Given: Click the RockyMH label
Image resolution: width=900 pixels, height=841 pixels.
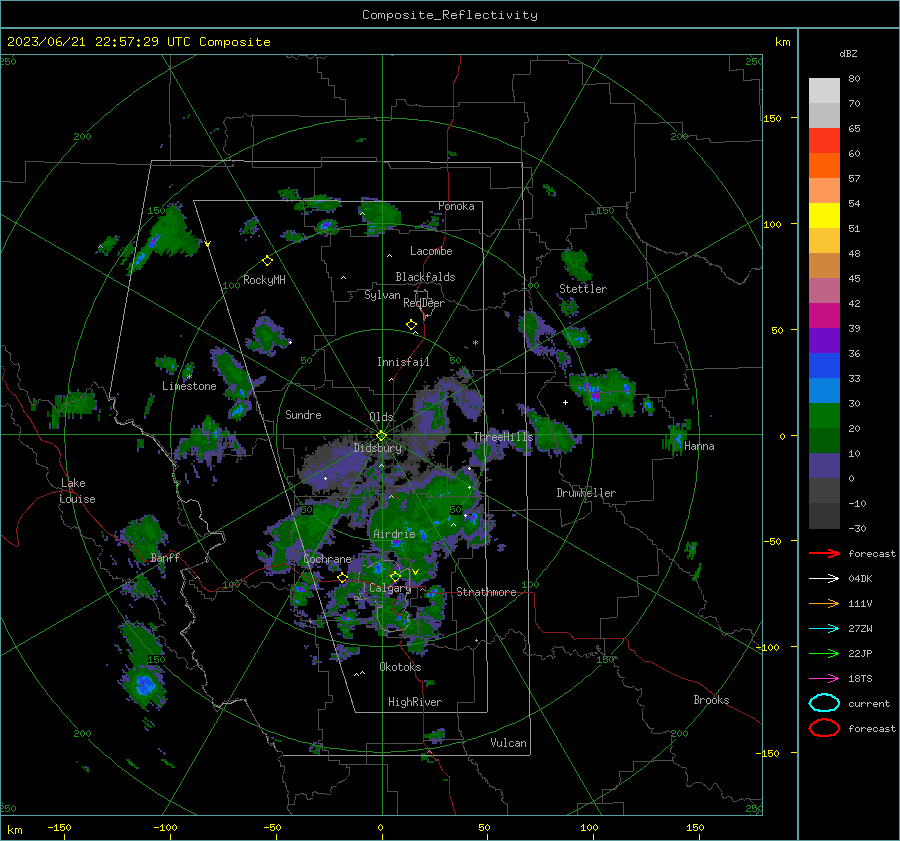Looking at the screenshot, I should [264, 280].
